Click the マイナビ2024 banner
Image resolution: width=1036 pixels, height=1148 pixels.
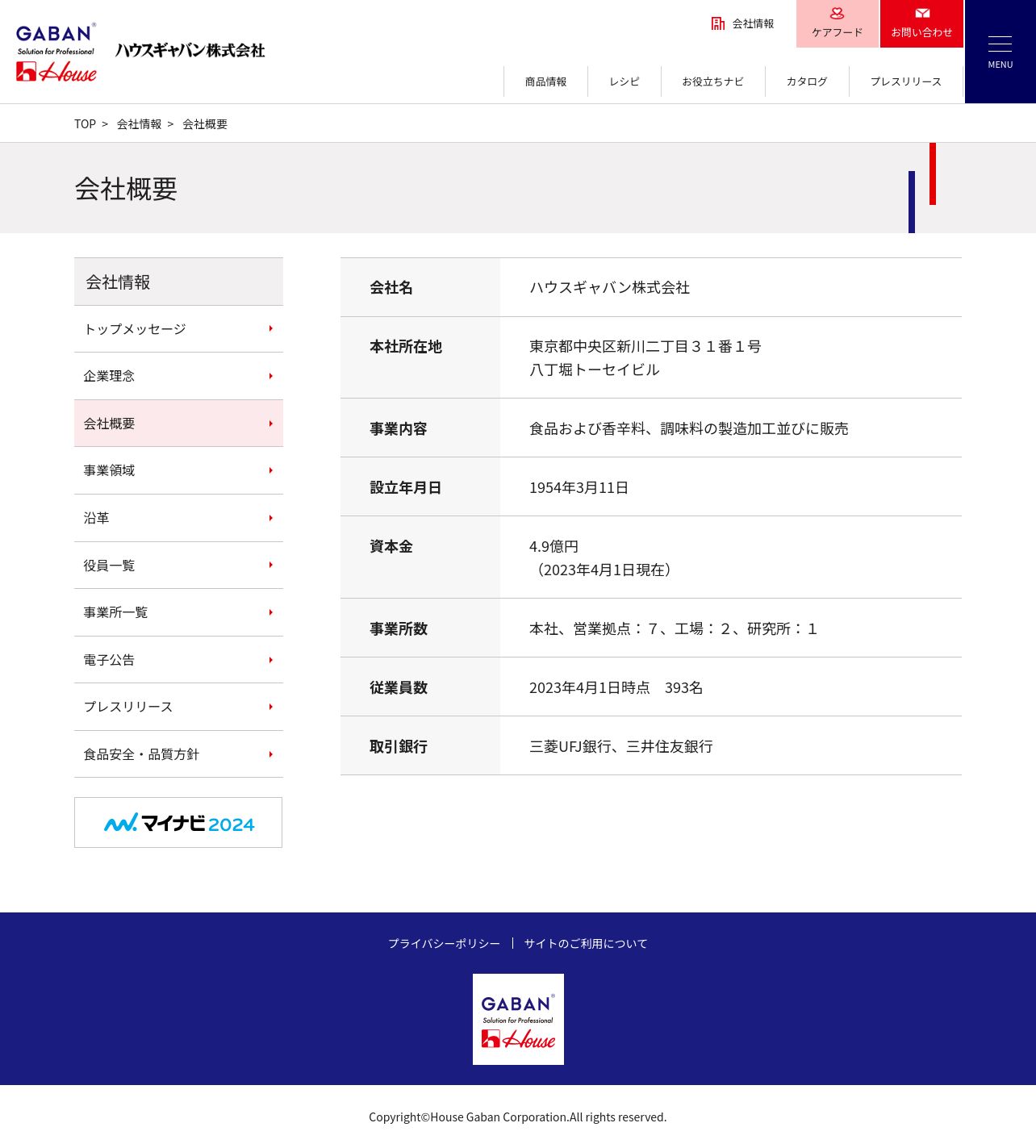[178, 822]
